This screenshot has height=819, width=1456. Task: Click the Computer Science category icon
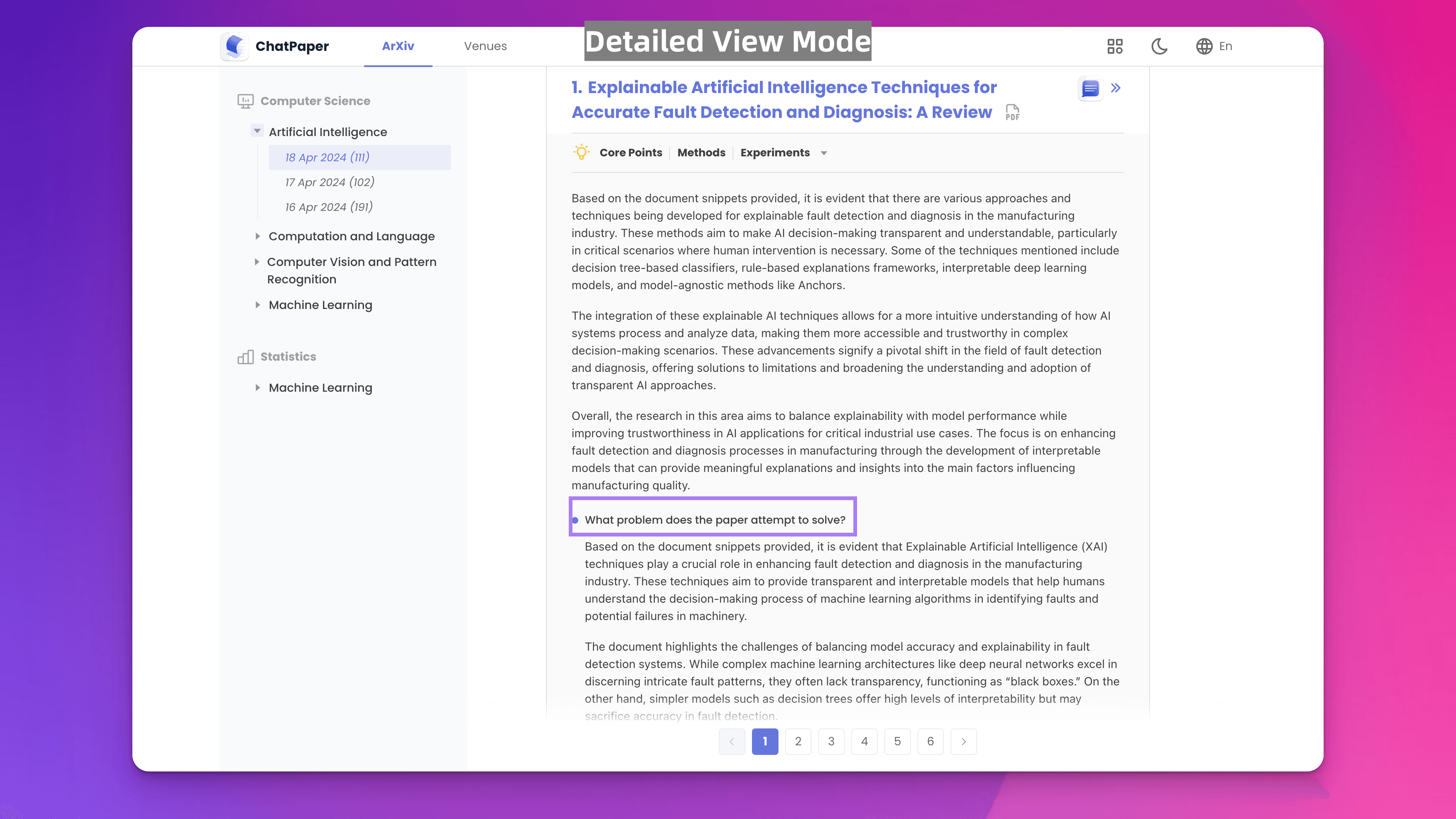click(245, 101)
